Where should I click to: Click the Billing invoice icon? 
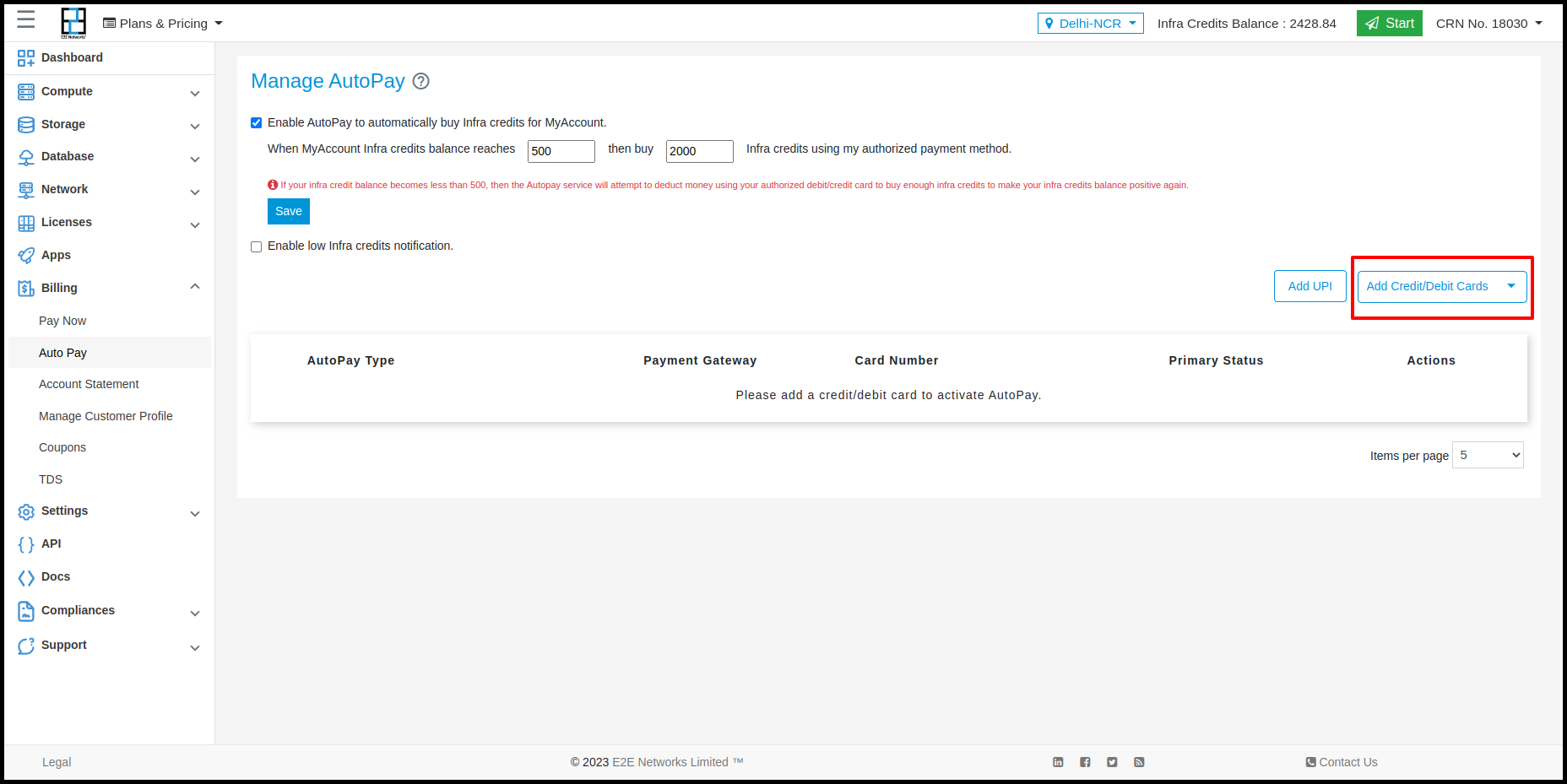click(x=26, y=289)
